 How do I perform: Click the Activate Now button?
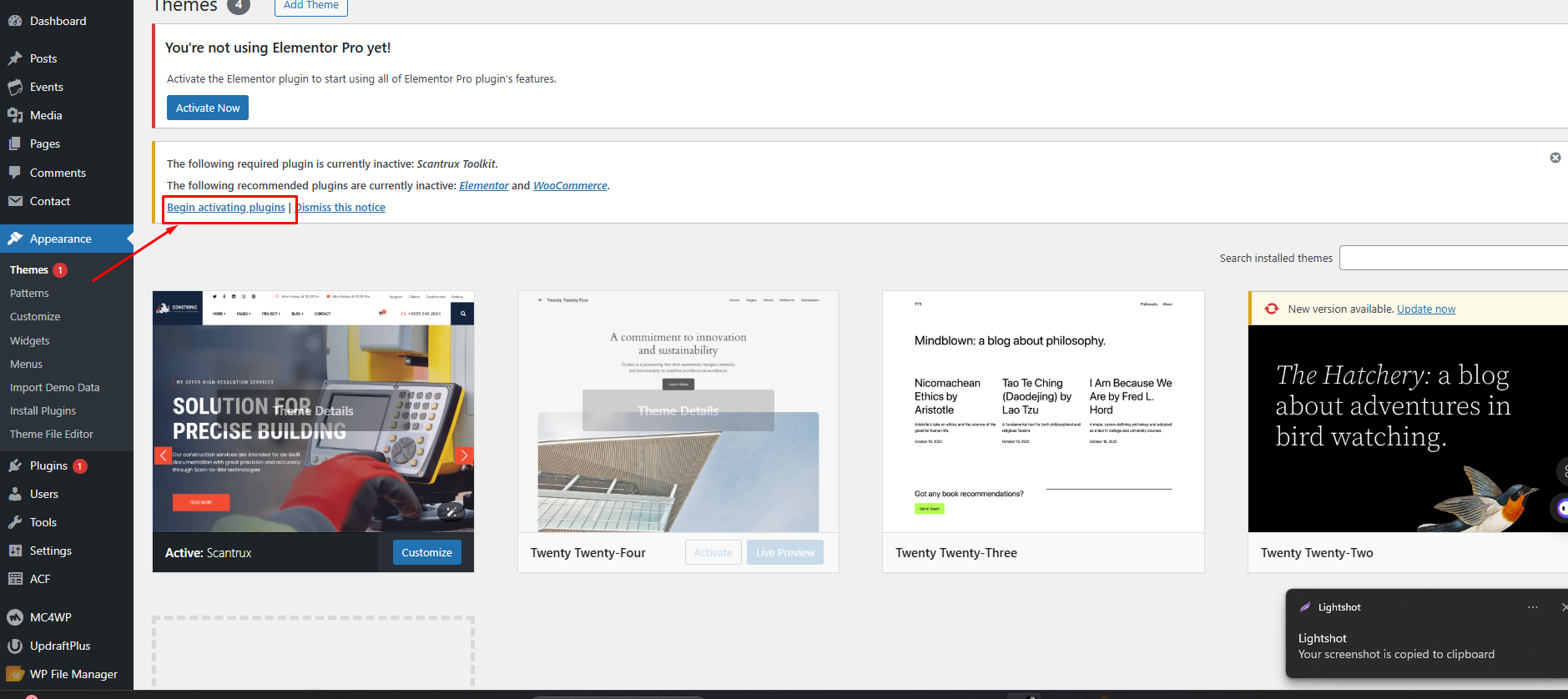click(x=208, y=108)
